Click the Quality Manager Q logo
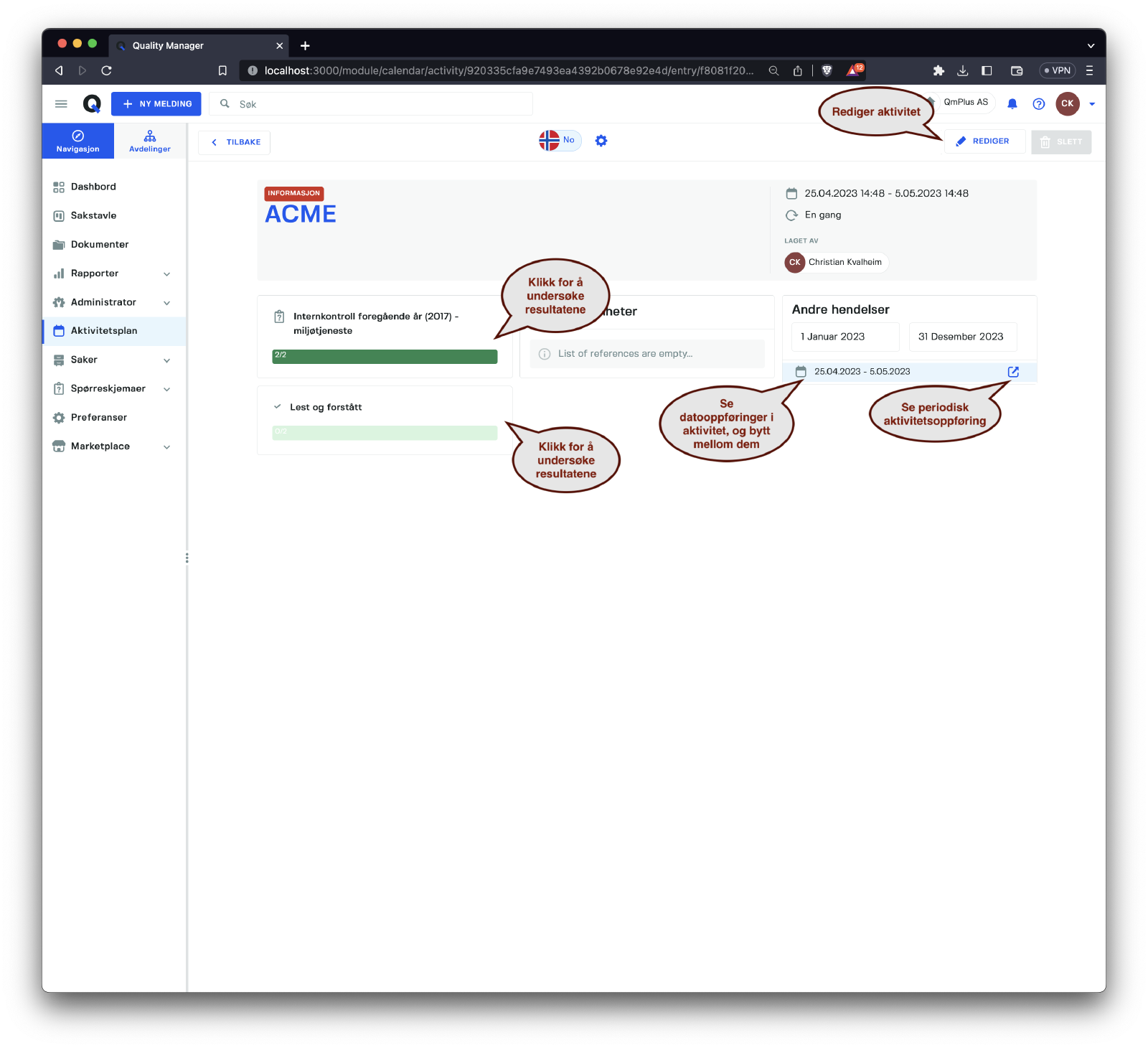1148x1048 pixels. 92,104
